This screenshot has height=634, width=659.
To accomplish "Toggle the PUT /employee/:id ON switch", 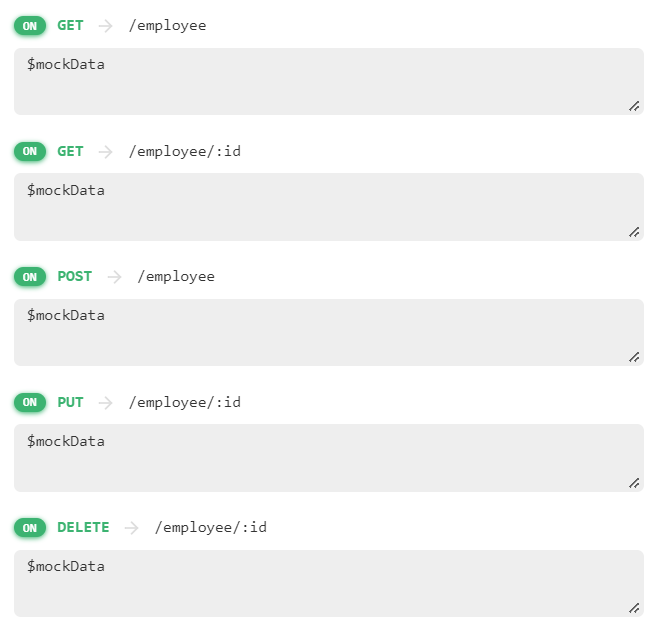I will click(30, 402).
